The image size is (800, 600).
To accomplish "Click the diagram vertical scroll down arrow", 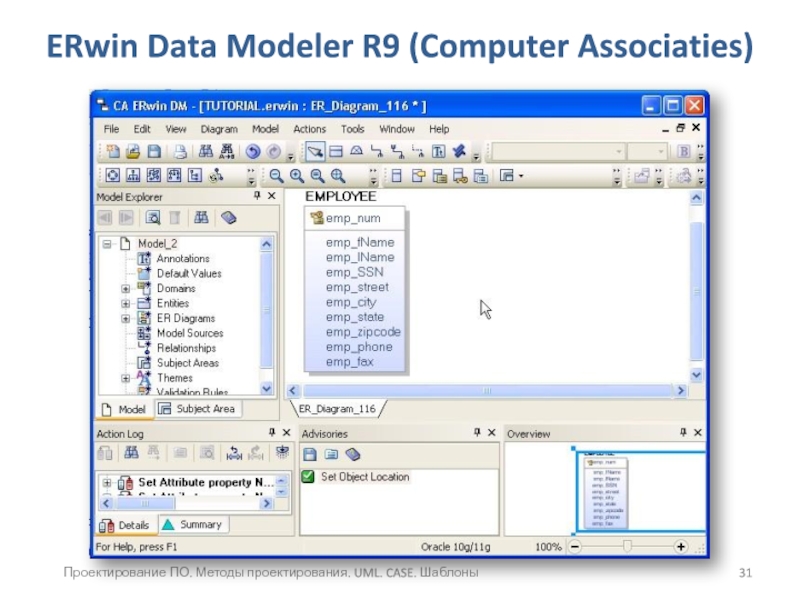I will (x=696, y=375).
